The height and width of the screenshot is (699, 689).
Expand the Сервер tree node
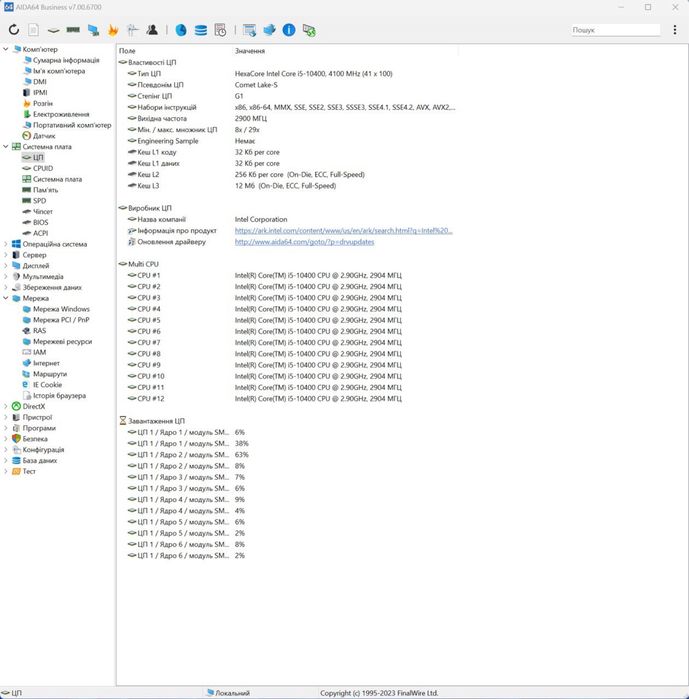click(x=6, y=255)
